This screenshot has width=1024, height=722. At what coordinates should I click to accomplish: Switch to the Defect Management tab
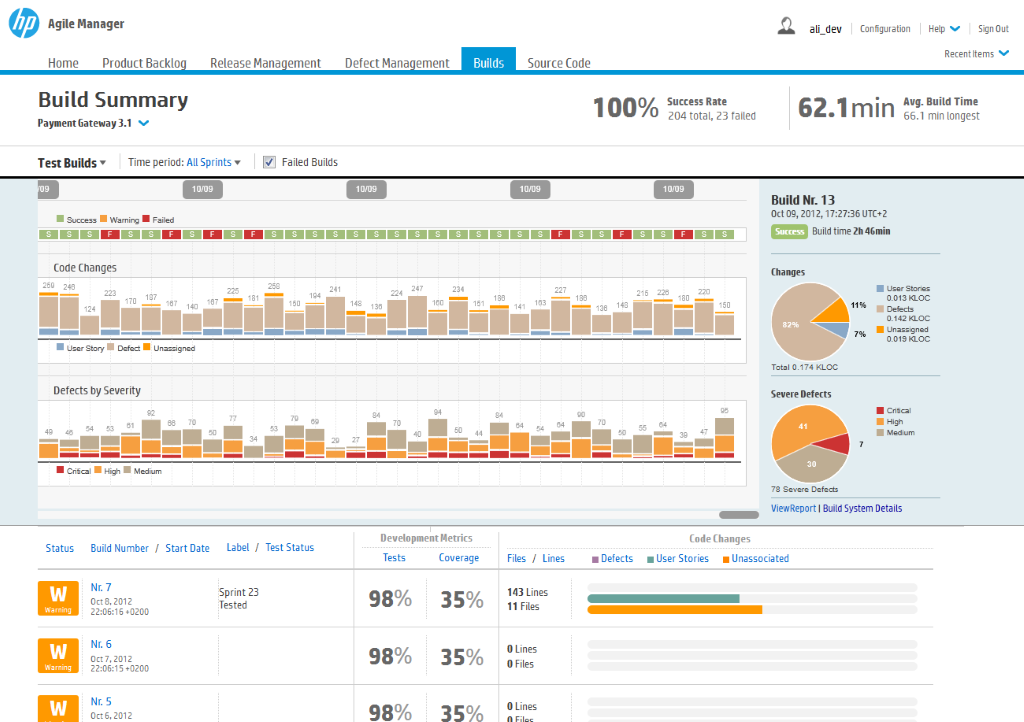click(396, 62)
